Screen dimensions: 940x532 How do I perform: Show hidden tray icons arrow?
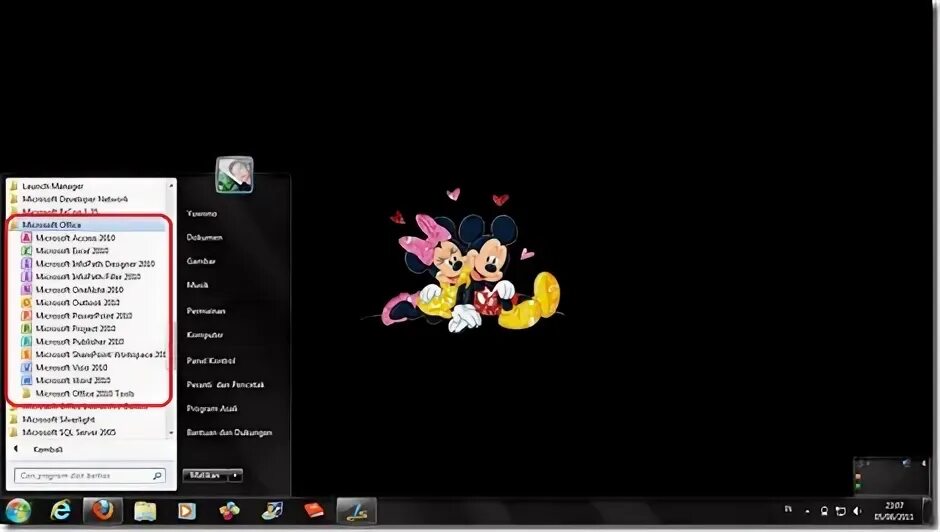[x=808, y=512]
